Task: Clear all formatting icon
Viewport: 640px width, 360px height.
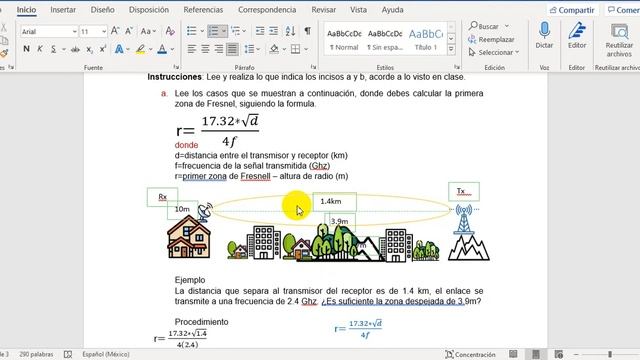Action: tap(170, 31)
